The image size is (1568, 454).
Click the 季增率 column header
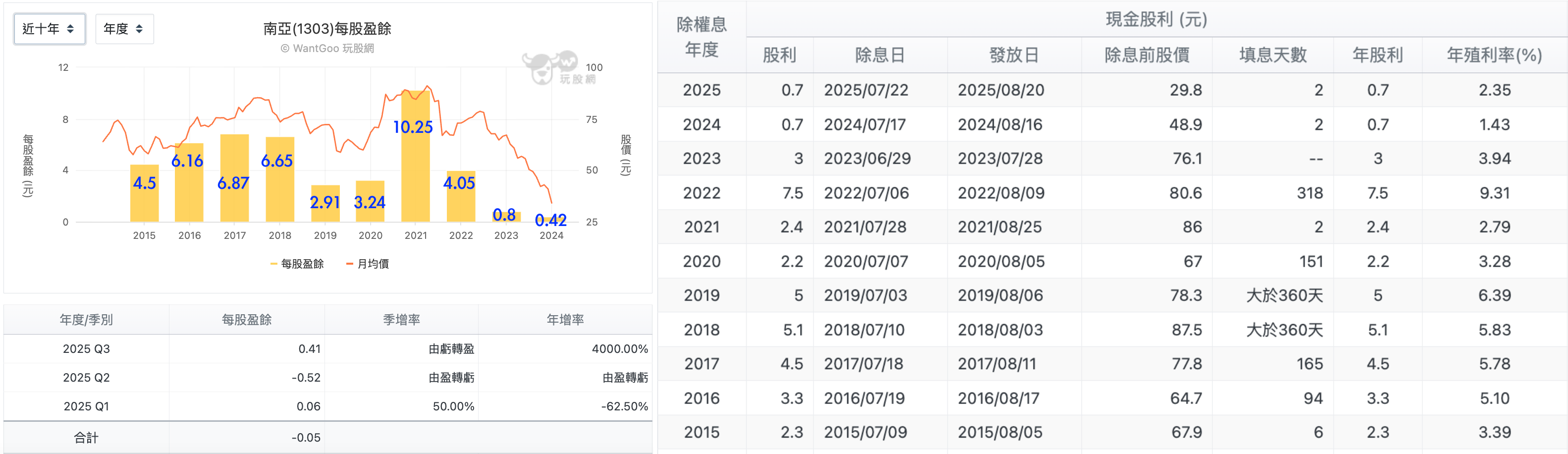(x=402, y=320)
